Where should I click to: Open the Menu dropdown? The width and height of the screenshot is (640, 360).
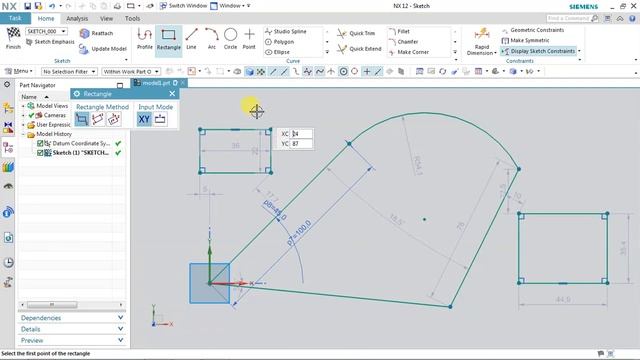18,71
